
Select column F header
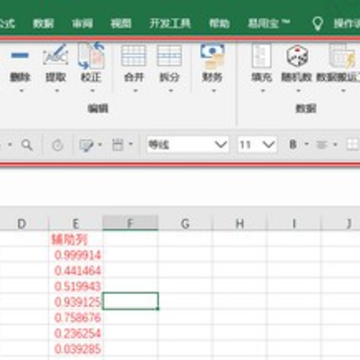pos(130,224)
